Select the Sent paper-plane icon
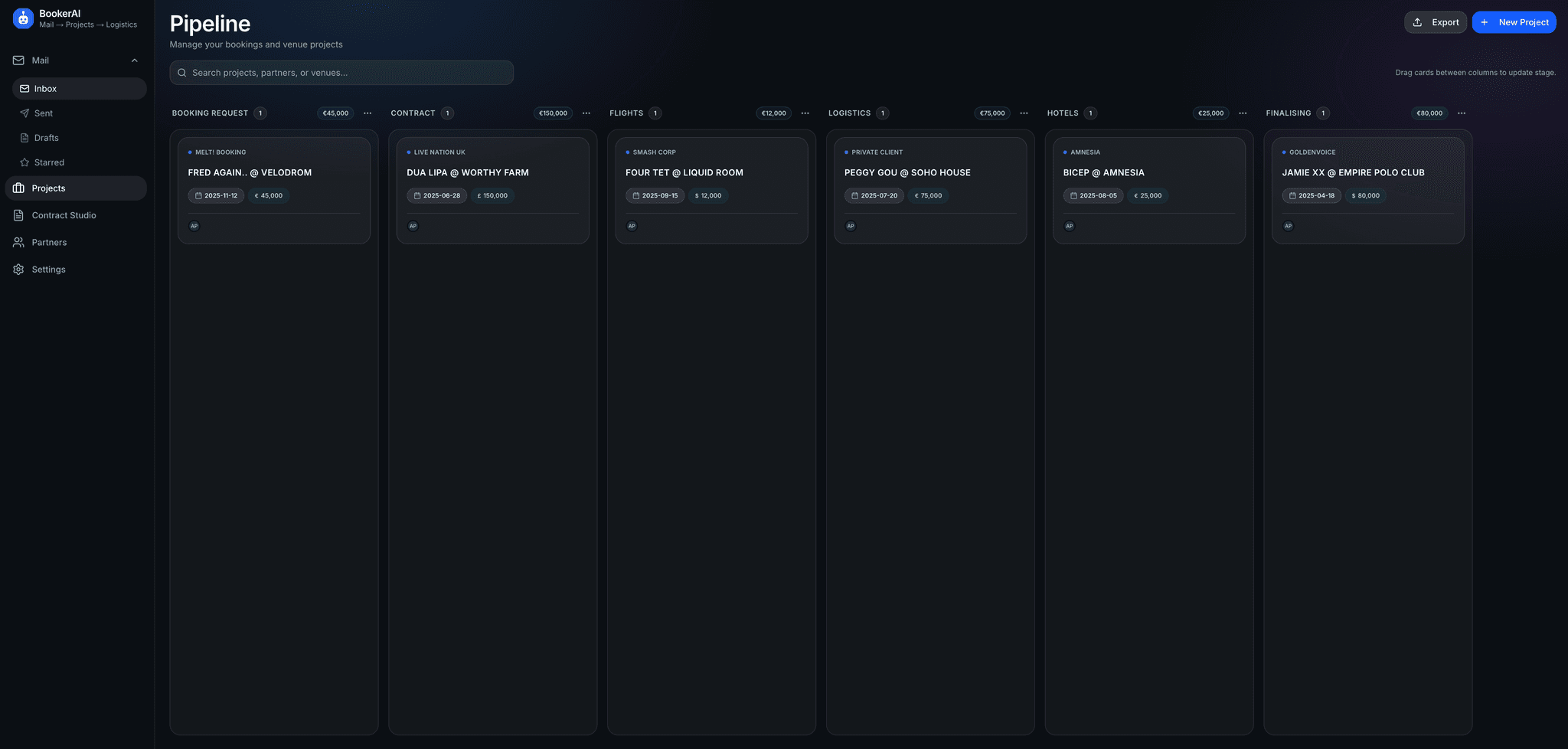 pos(25,113)
